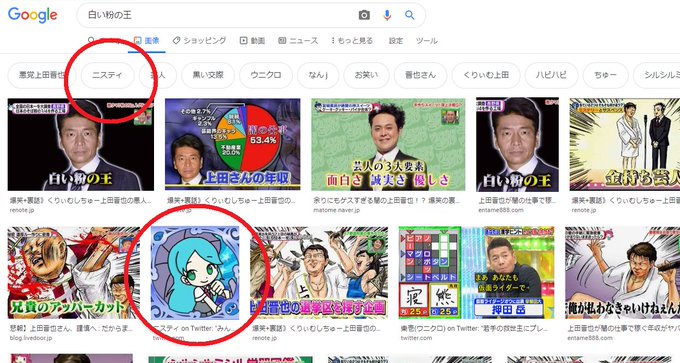The image size is (680, 363).
Task: Switch to the ニュース tab
Action: pos(298,41)
